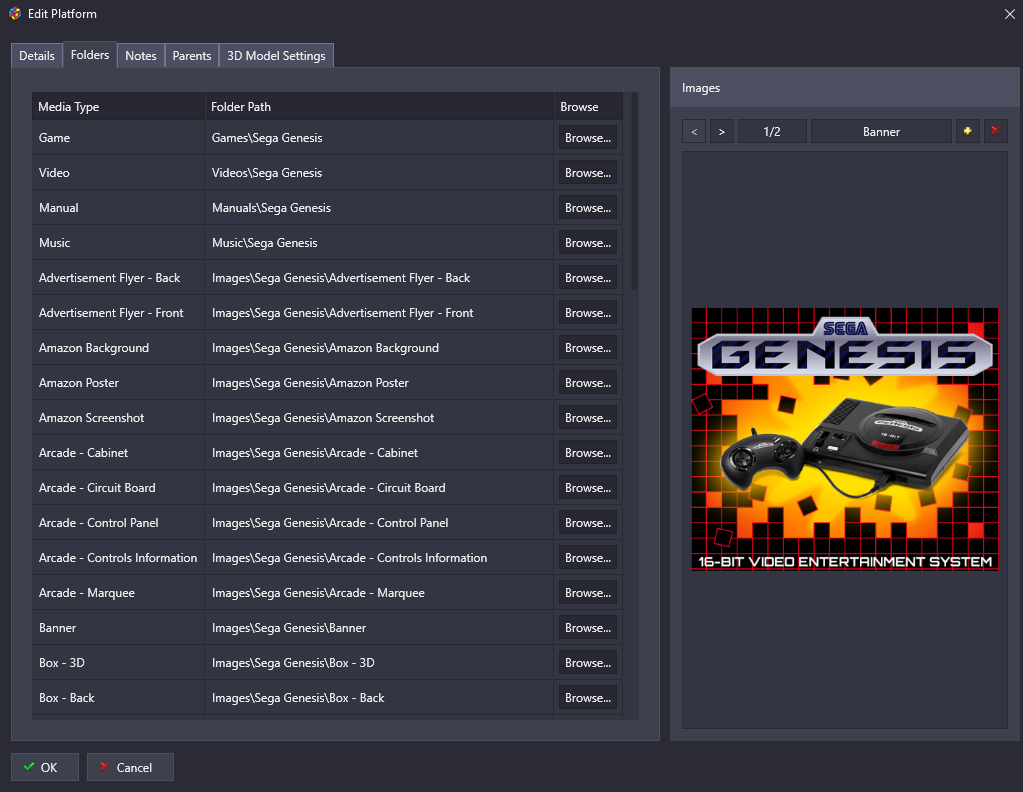Browse for the Game folder

coord(588,138)
